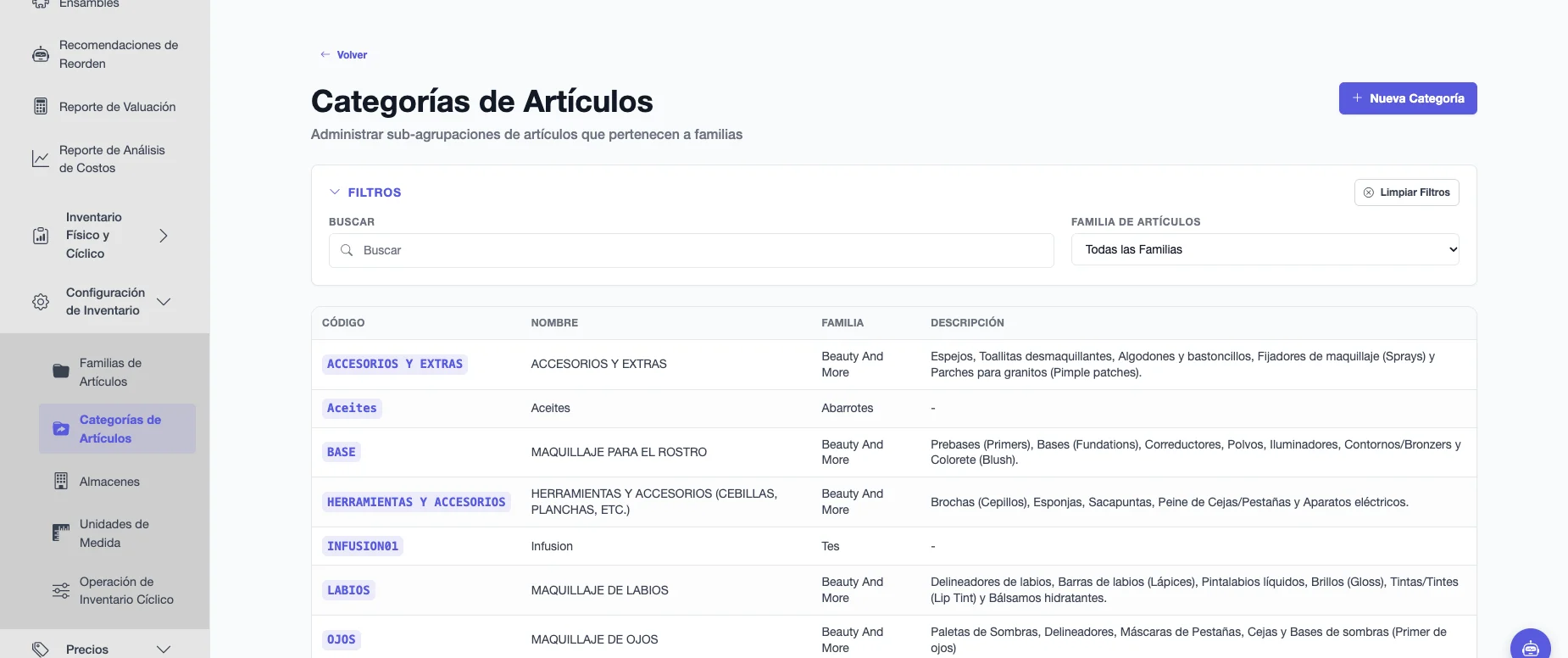
Task: Click the Almacenes building icon
Action: click(x=61, y=482)
